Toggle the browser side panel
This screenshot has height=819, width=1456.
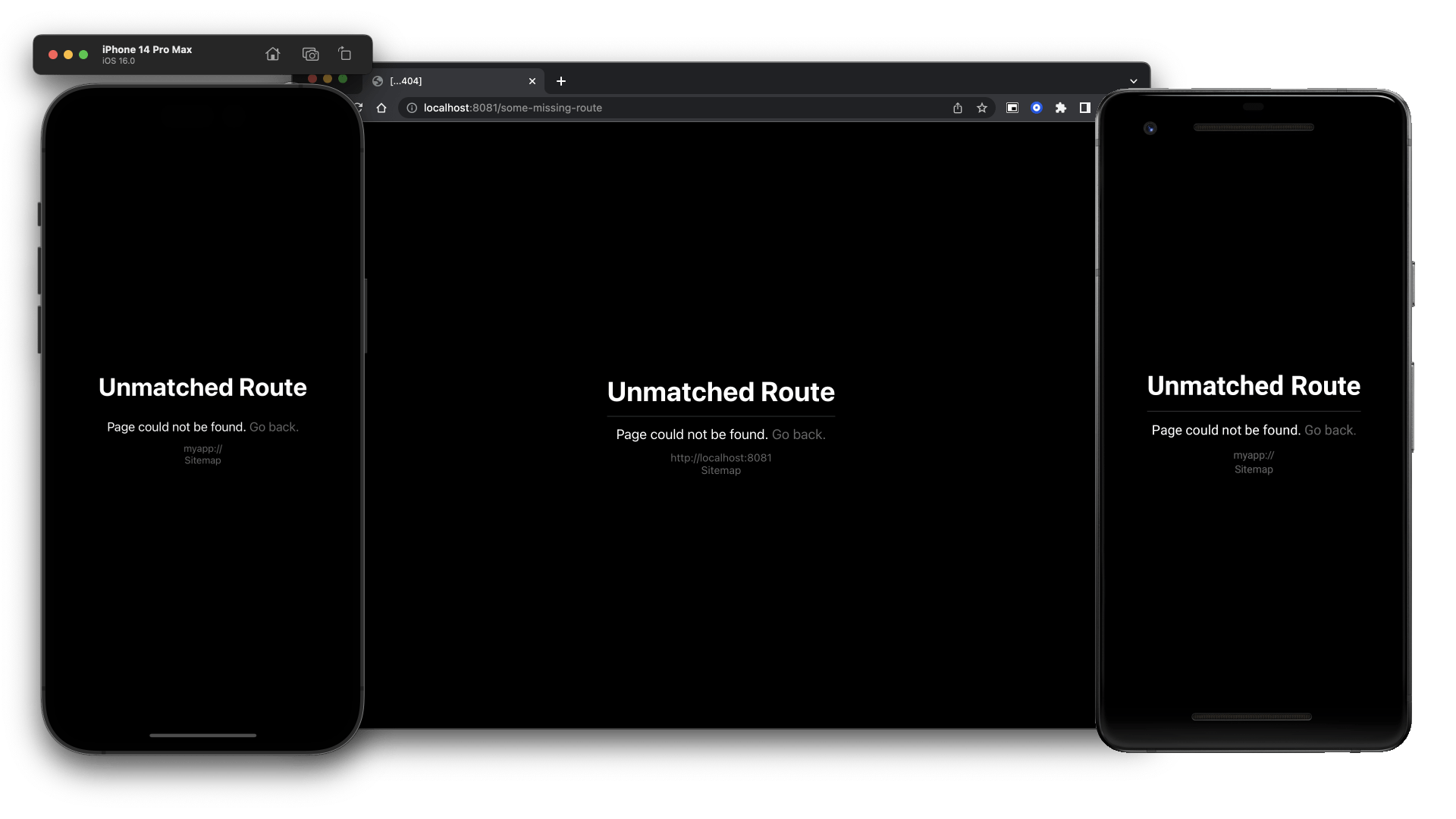point(1085,108)
